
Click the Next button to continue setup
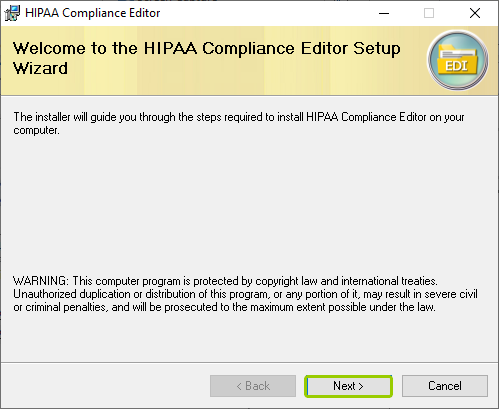click(x=348, y=386)
